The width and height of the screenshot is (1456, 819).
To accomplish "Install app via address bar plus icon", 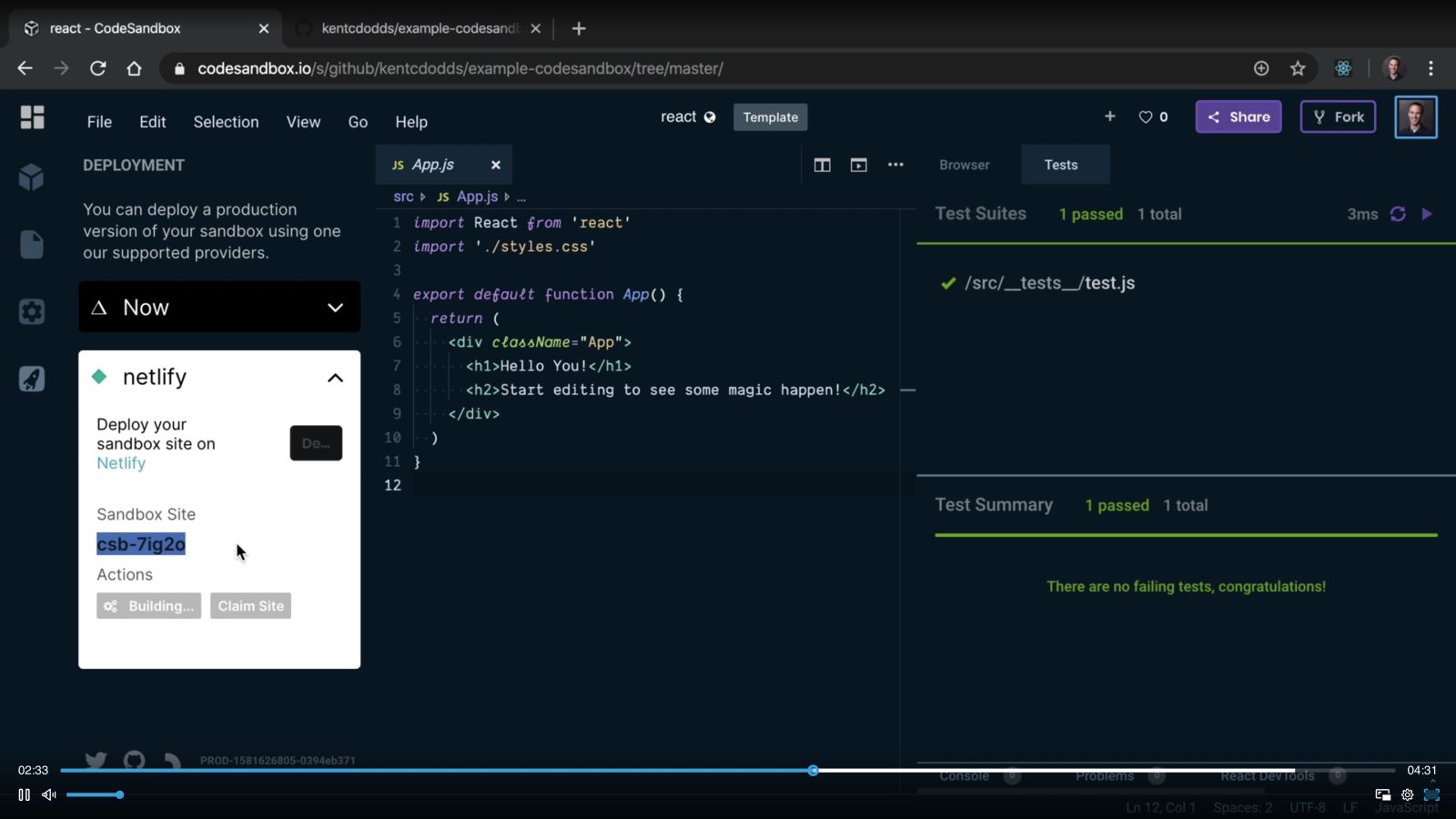I will [x=1261, y=68].
